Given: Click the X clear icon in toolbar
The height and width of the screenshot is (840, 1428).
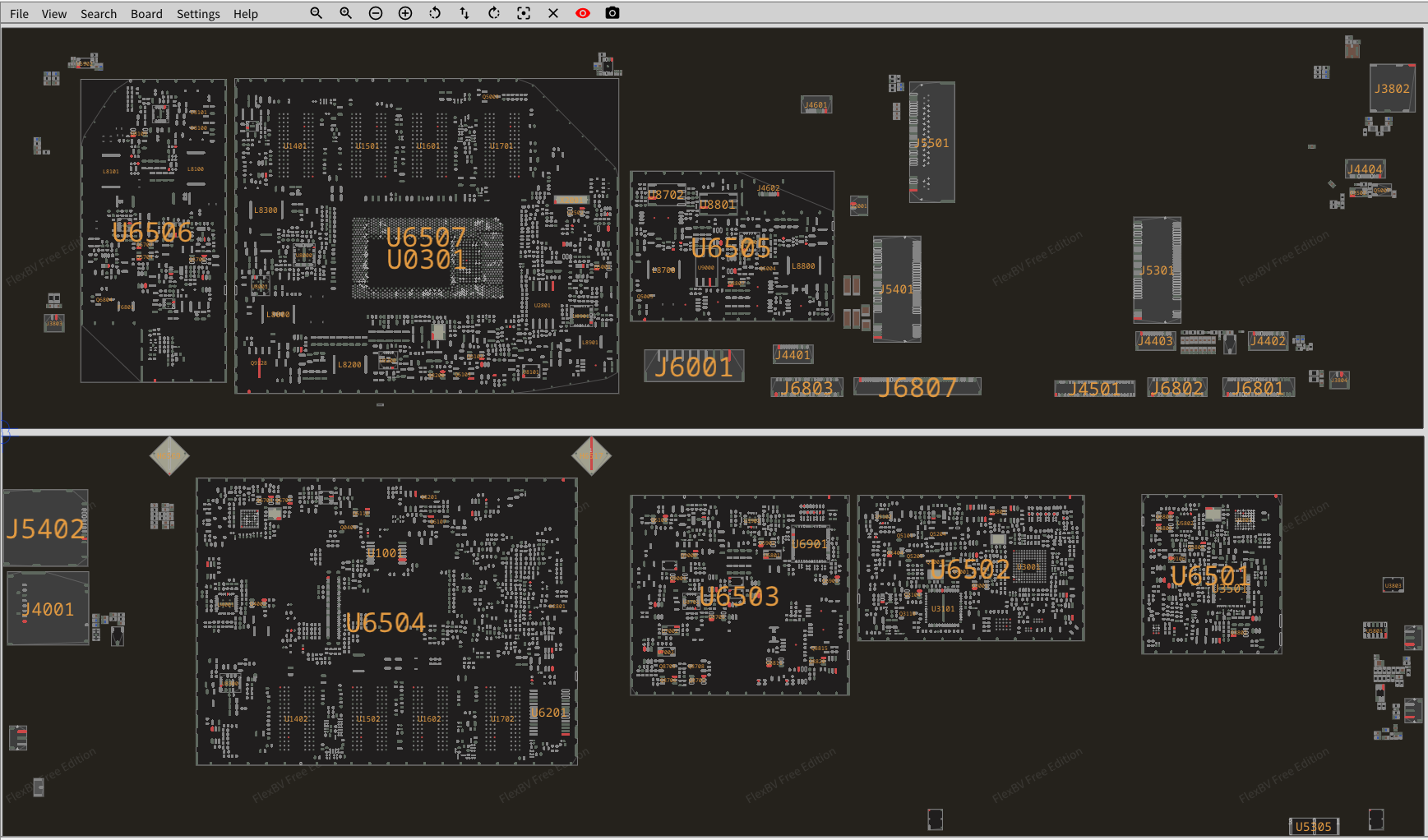Looking at the screenshot, I should tap(553, 13).
